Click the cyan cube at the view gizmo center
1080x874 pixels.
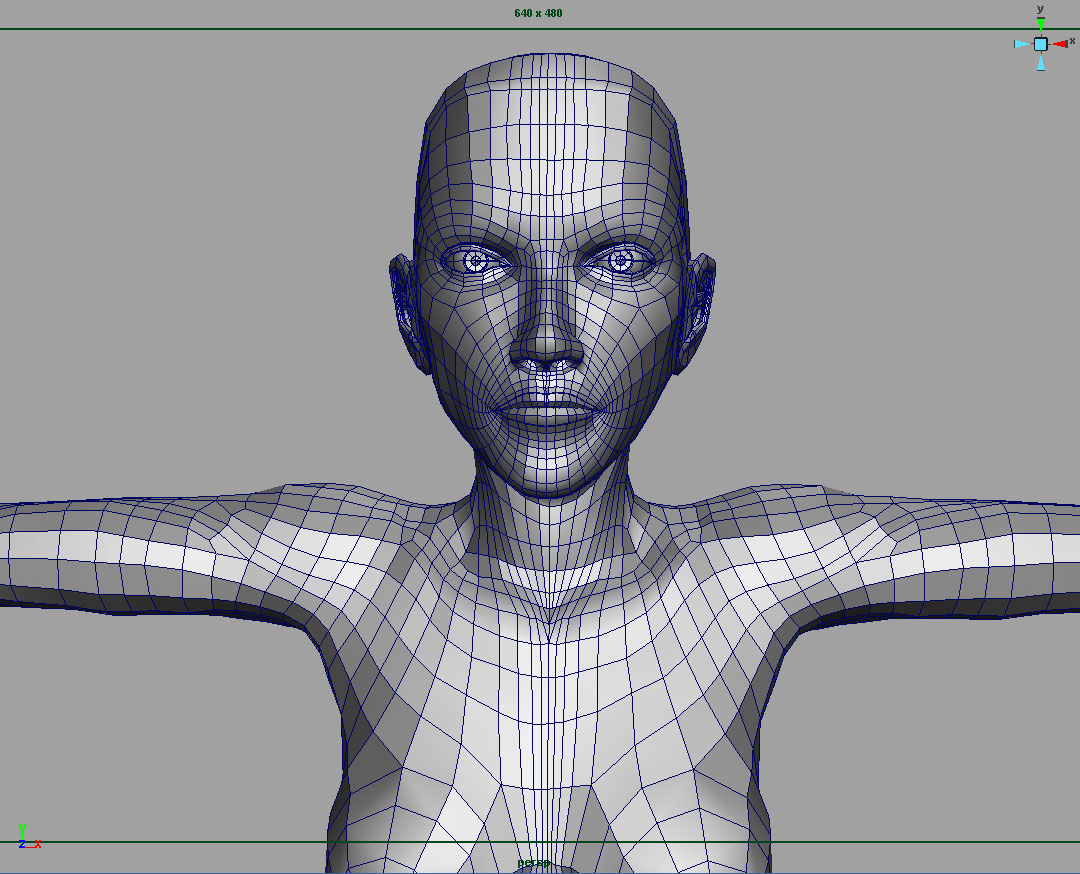coord(1041,43)
